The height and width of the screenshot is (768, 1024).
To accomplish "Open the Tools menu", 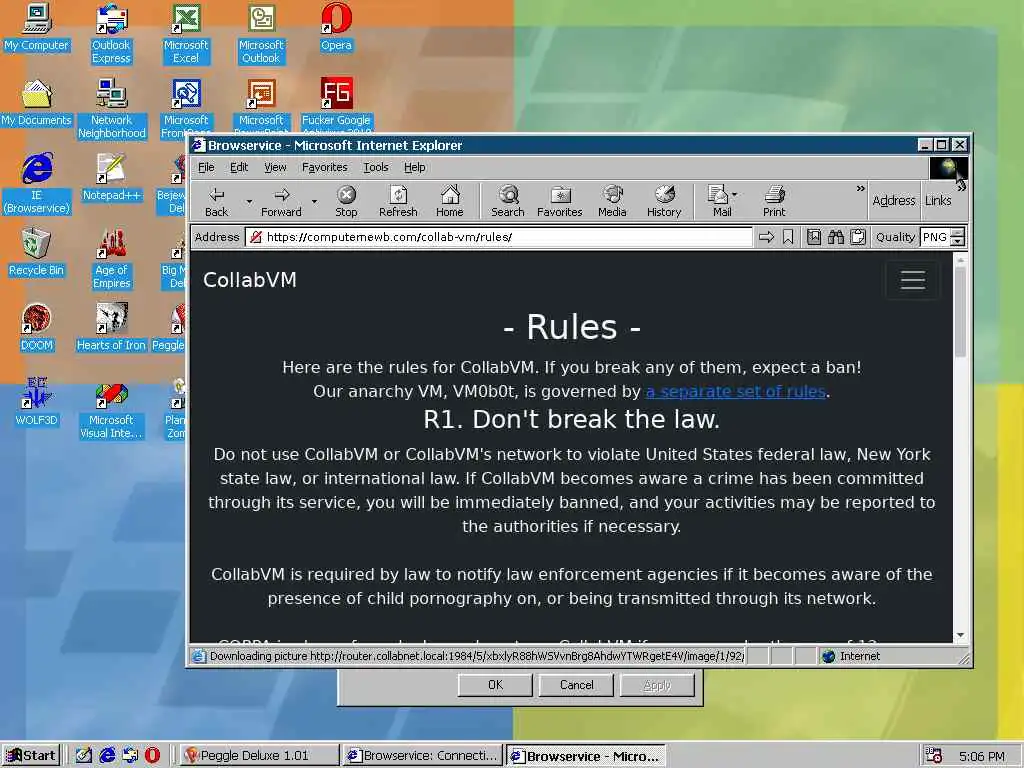I will point(376,167).
